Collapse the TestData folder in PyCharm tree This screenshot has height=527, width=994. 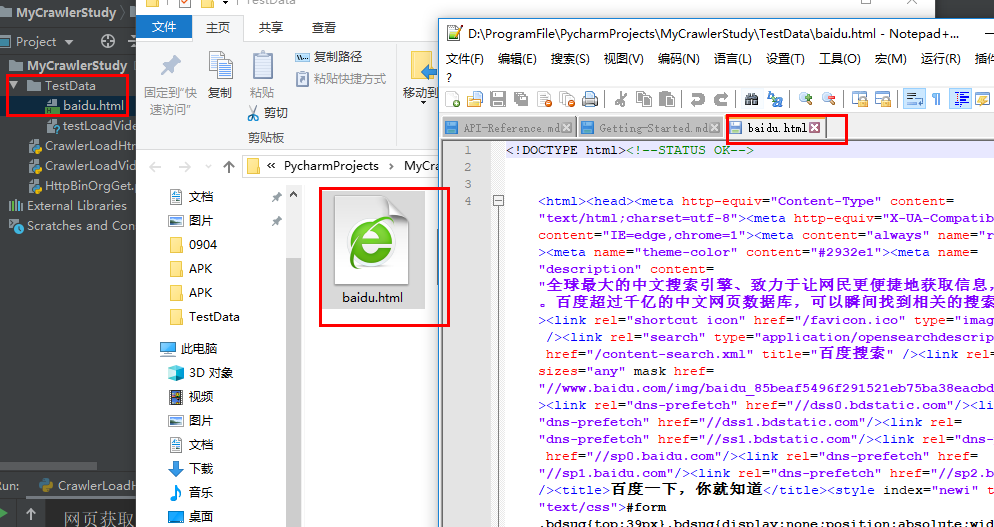pyautogui.click(x=14, y=85)
